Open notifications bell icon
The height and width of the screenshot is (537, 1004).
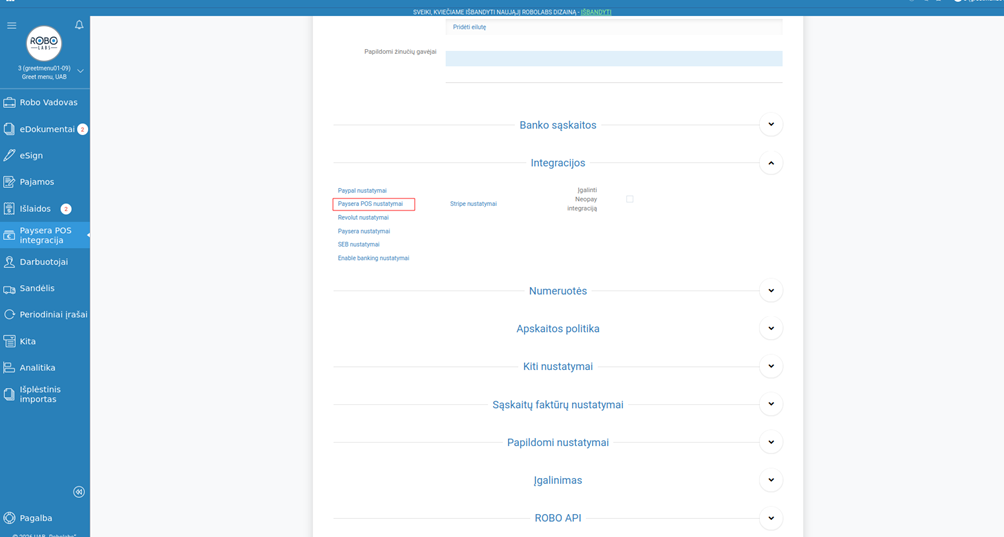click(x=79, y=25)
